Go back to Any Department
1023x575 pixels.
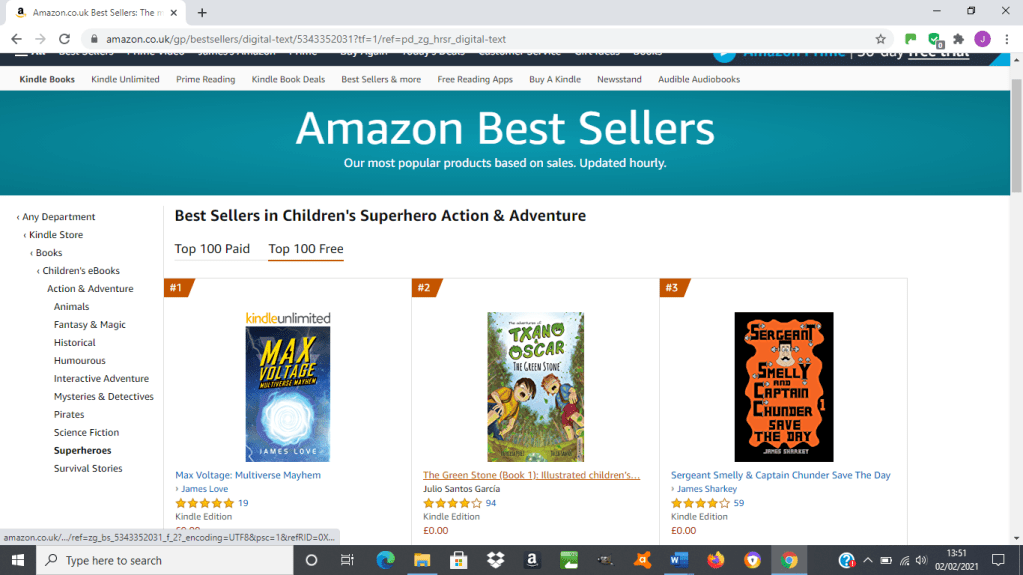[59, 217]
